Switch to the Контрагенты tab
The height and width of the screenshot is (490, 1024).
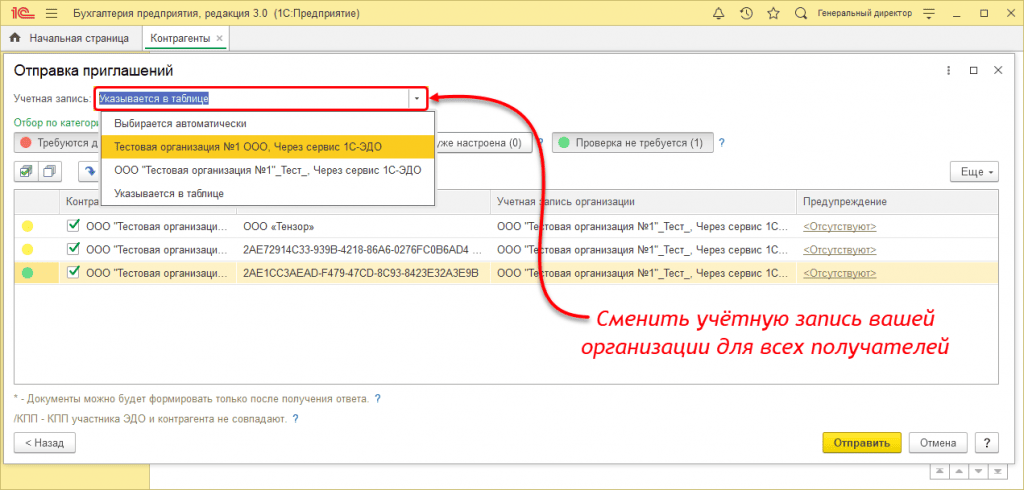181,38
